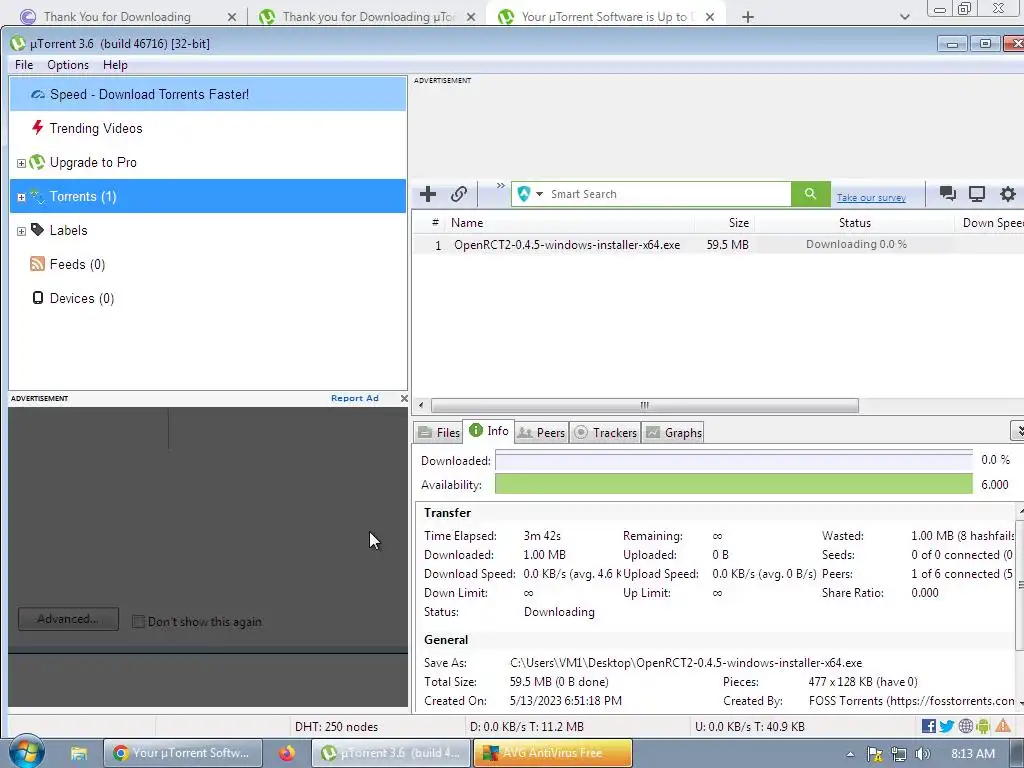The height and width of the screenshot is (768, 1024).
Task: Open the Help menu
Action: pos(115,65)
